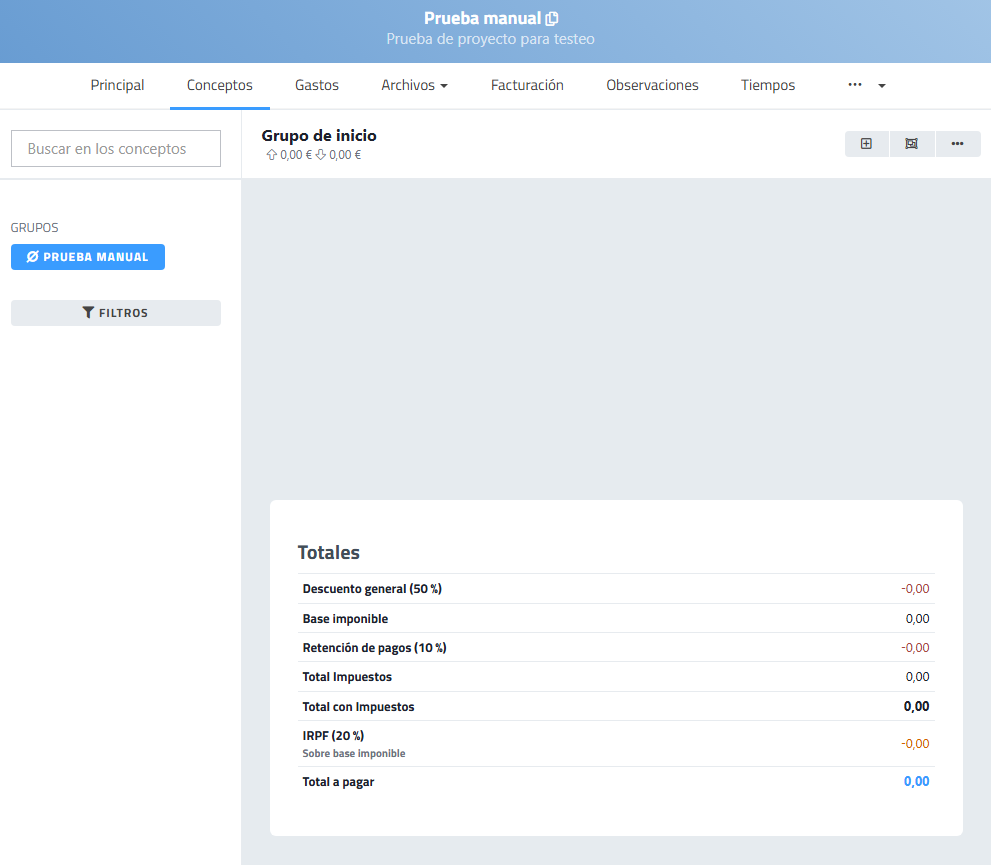The image size is (991, 865).
Task: Click the add concept plus icon
Action: [x=866, y=144]
